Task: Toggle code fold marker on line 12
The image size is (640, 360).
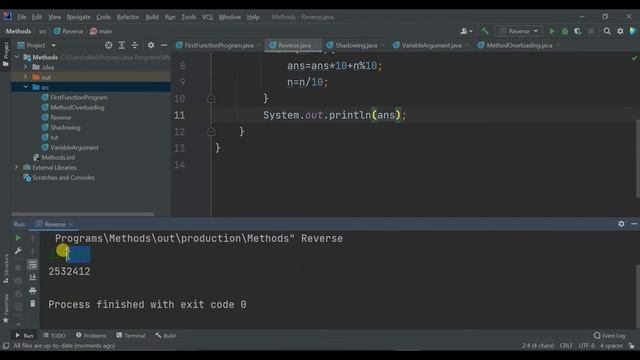Action: [x=211, y=131]
